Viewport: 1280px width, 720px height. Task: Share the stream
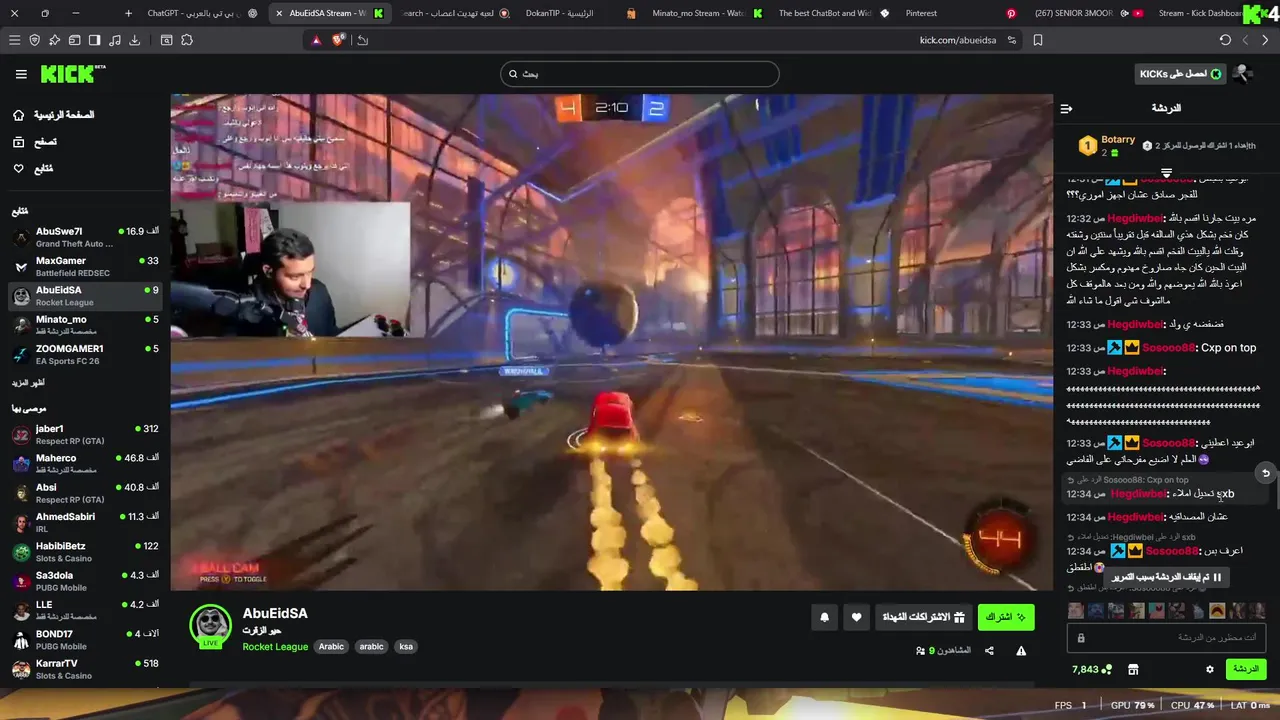click(x=989, y=651)
